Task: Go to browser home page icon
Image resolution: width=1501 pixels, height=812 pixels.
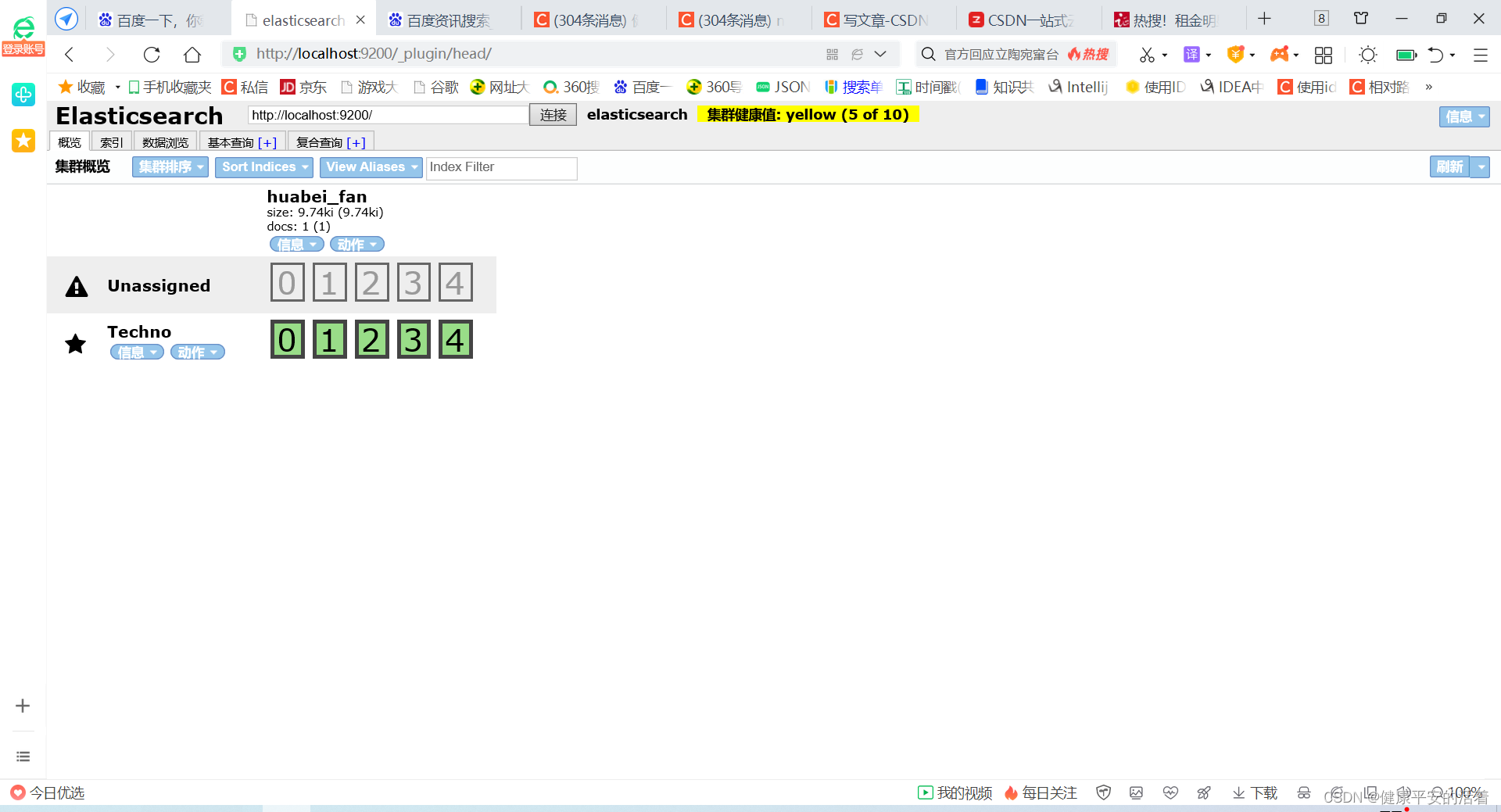Action: pos(192,54)
